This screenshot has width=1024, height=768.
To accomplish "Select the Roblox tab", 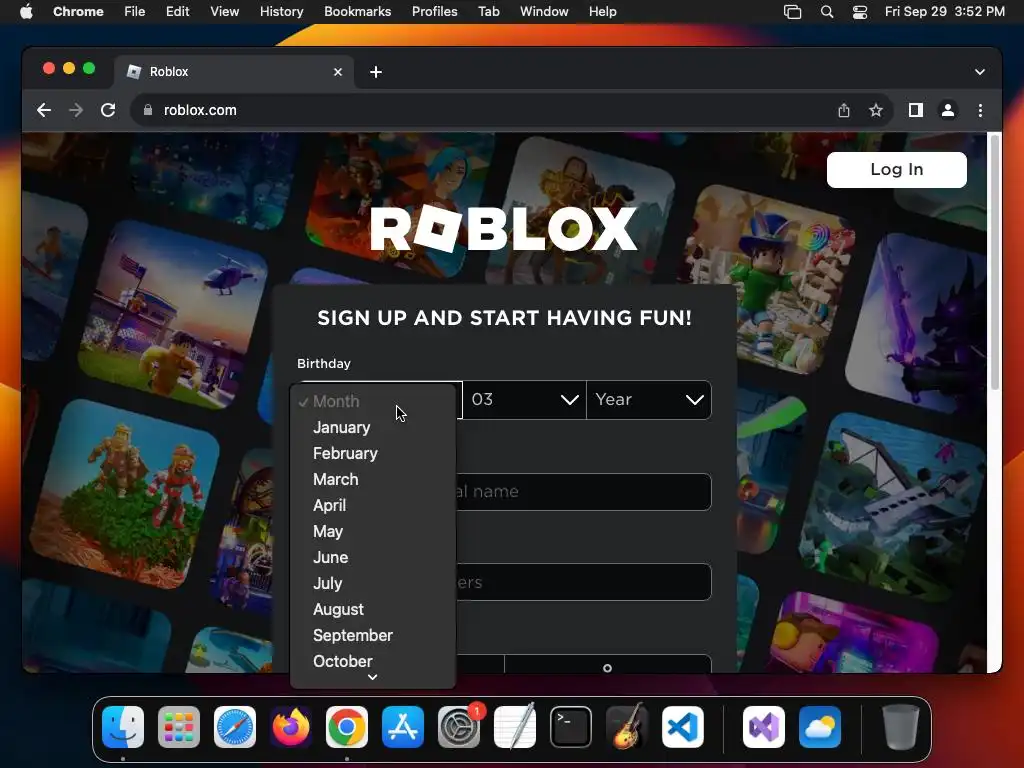I will 234,72.
